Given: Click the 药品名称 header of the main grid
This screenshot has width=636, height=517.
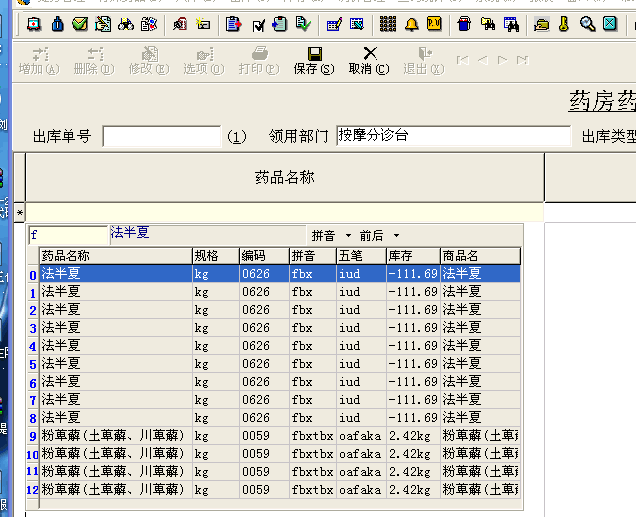Looking at the screenshot, I should 284,177.
